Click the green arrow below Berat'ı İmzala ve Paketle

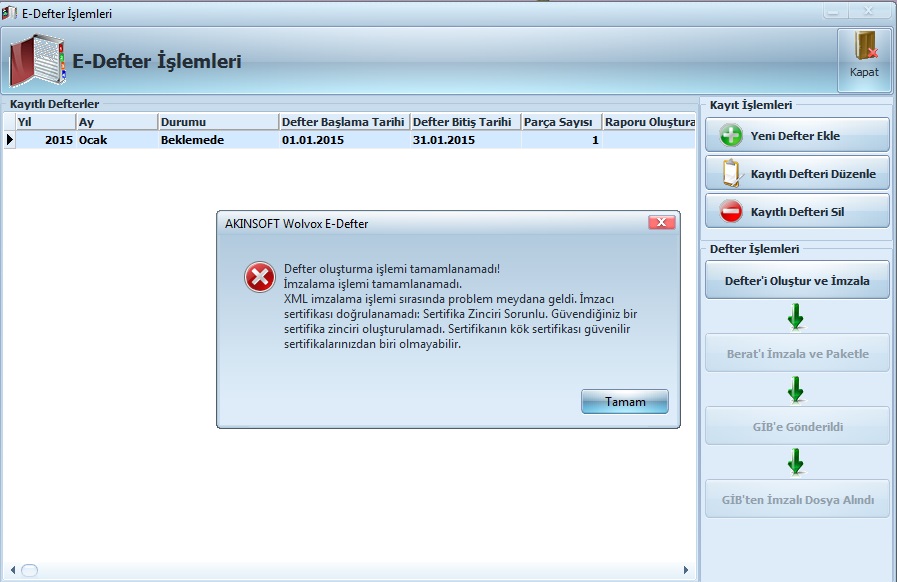click(796, 390)
